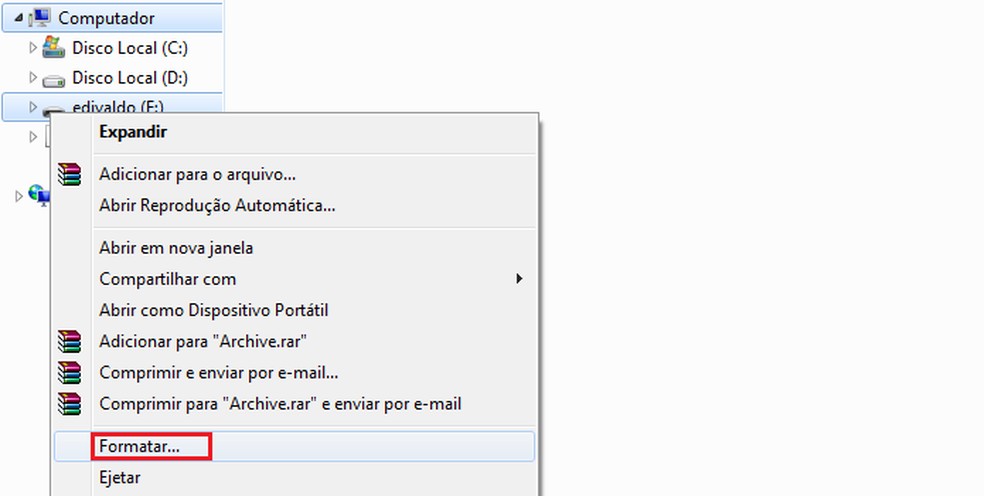Viewport: 984px width, 496px height.
Task: Click the Disco Local (D:) drive icon
Action: click(53, 80)
